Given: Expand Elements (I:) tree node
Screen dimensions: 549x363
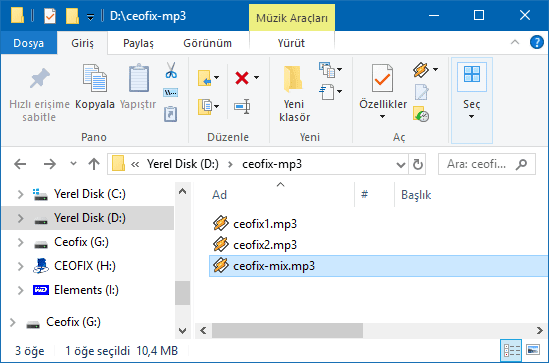Looking at the screenshot, I should coord(21,290).
